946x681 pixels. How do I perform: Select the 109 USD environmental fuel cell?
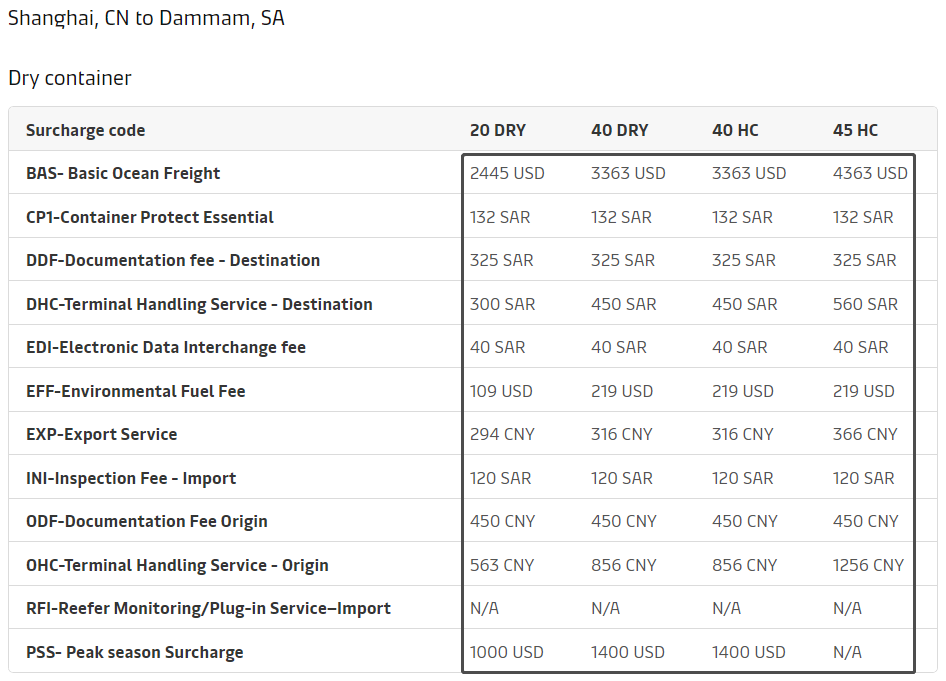(x=501, y=391)
